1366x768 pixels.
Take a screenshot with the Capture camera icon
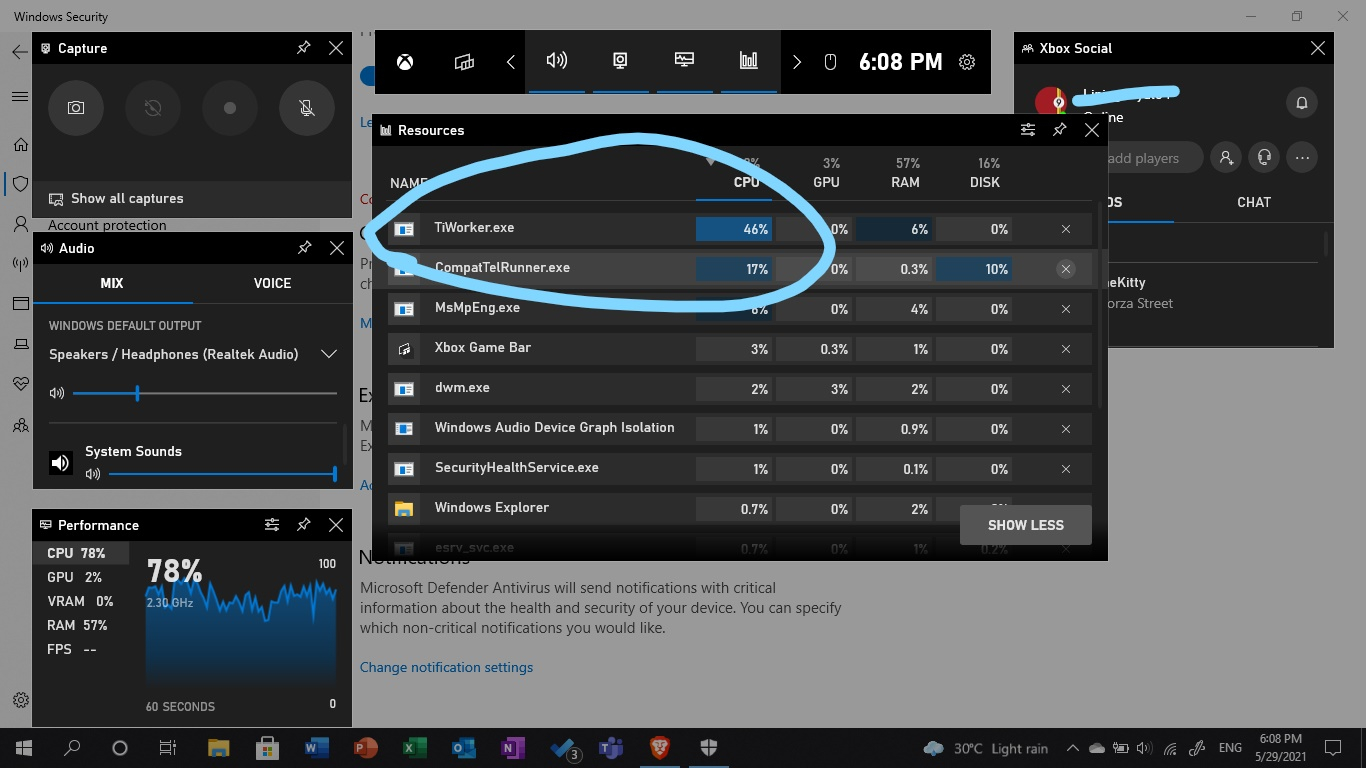[x=76, y=107]
